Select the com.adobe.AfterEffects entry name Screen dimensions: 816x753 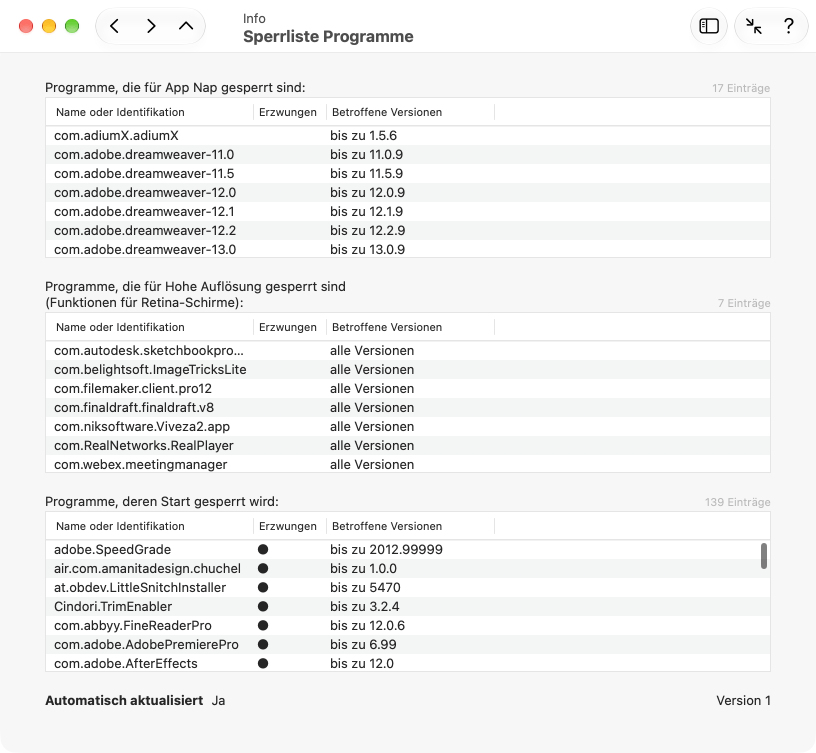click(126, 663)
